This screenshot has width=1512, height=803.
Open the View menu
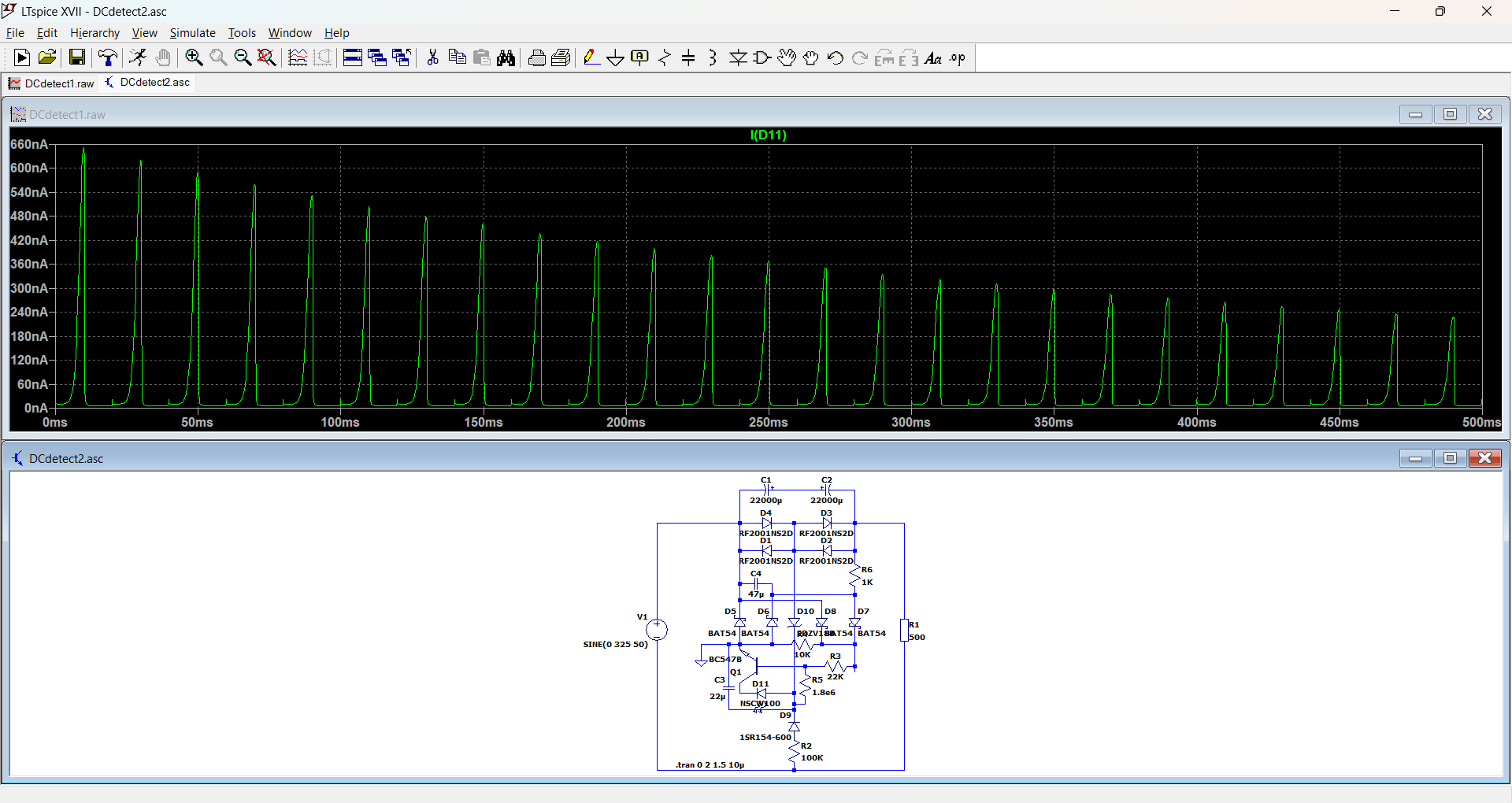144,33
